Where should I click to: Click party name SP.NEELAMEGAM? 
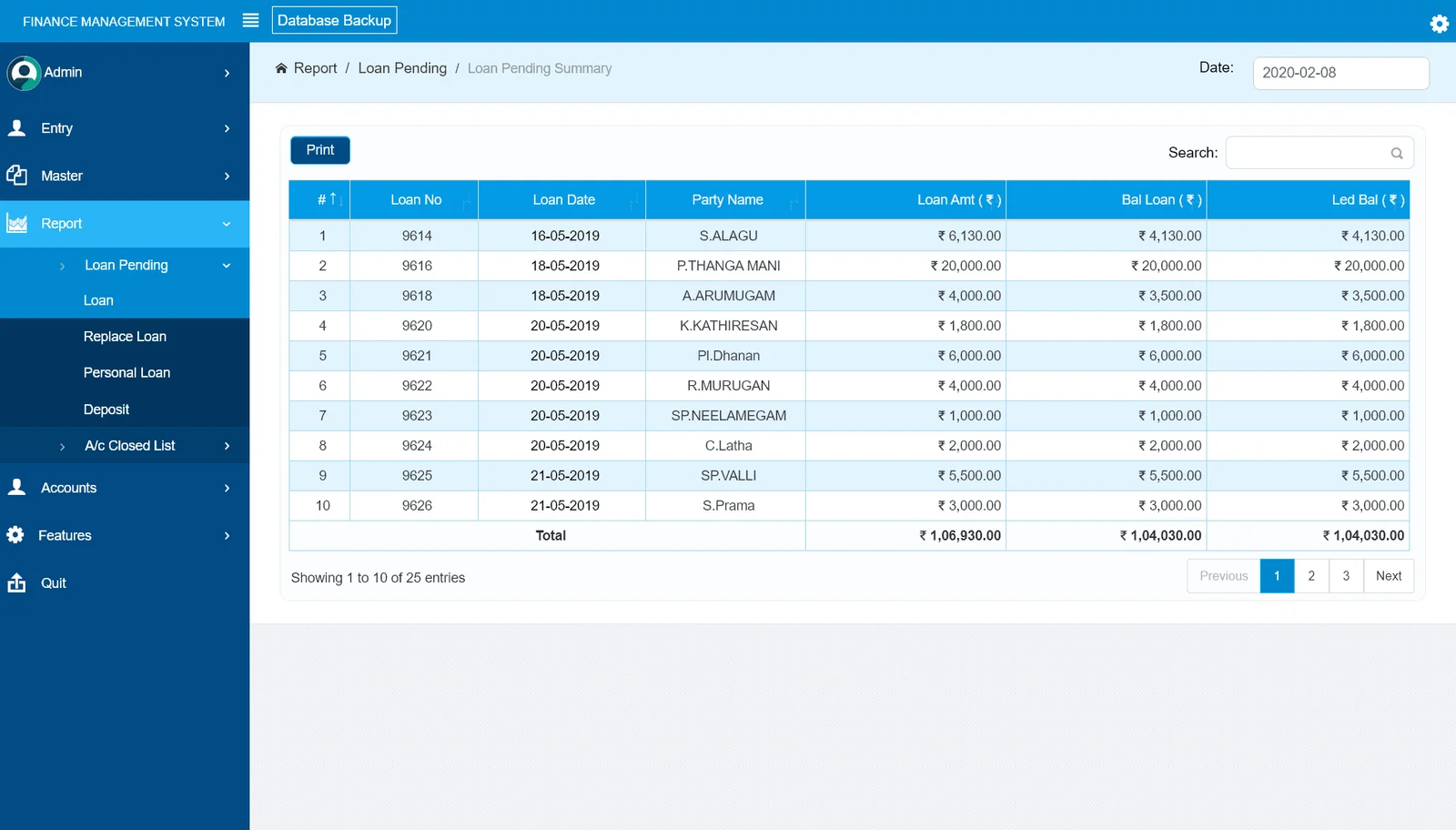click(728, 416)
